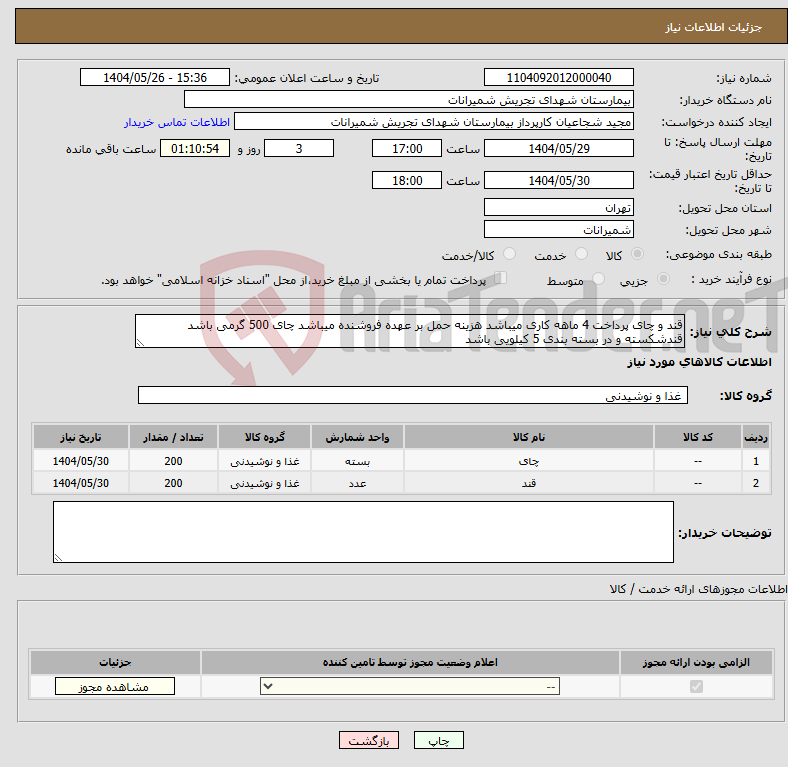Click remaining time field 01:10:54
Image resolution: width=788 pixels, height=767 pixels.
pyautogui.click(x=194, y=148)
